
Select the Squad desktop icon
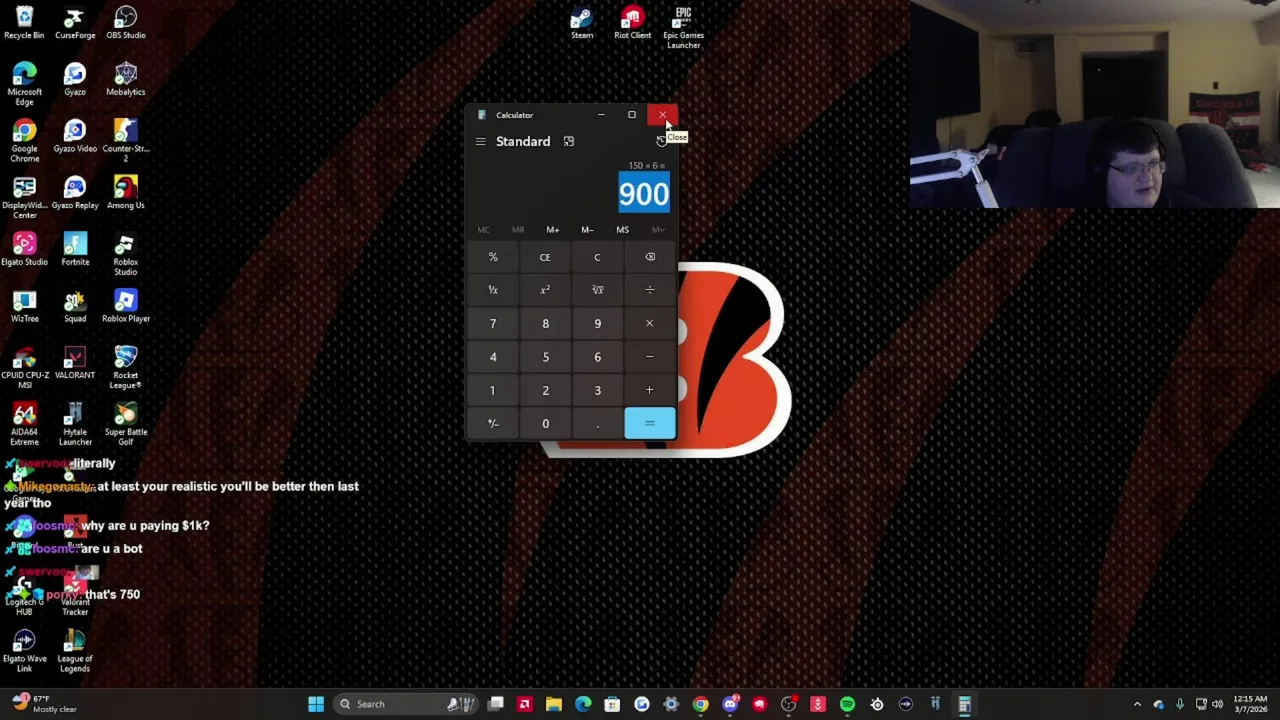click(75, 307)
